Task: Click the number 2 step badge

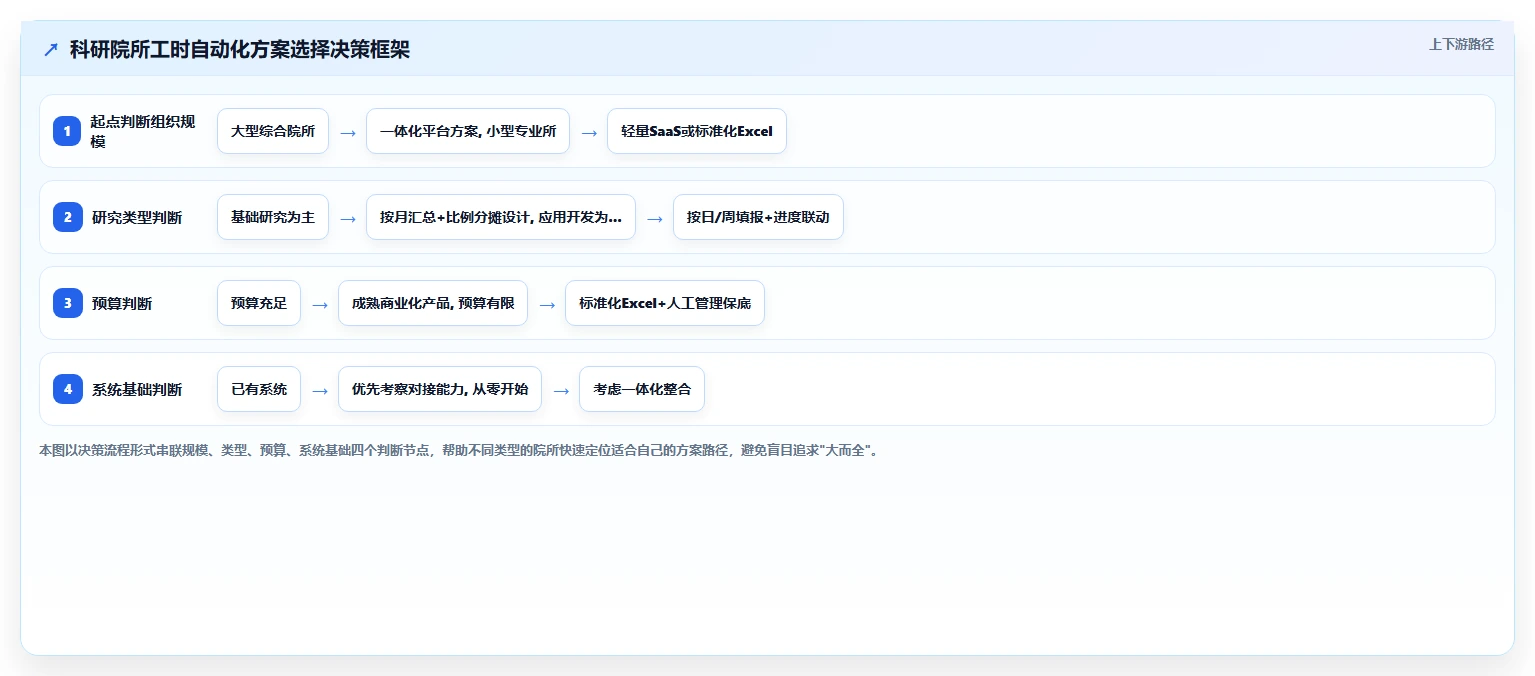Action: coord(68,217)
